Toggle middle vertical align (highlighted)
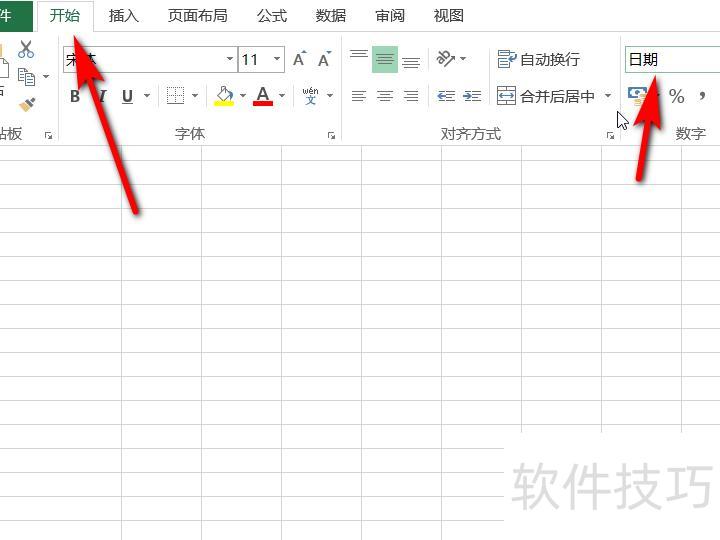 click(x=385, y=59)
